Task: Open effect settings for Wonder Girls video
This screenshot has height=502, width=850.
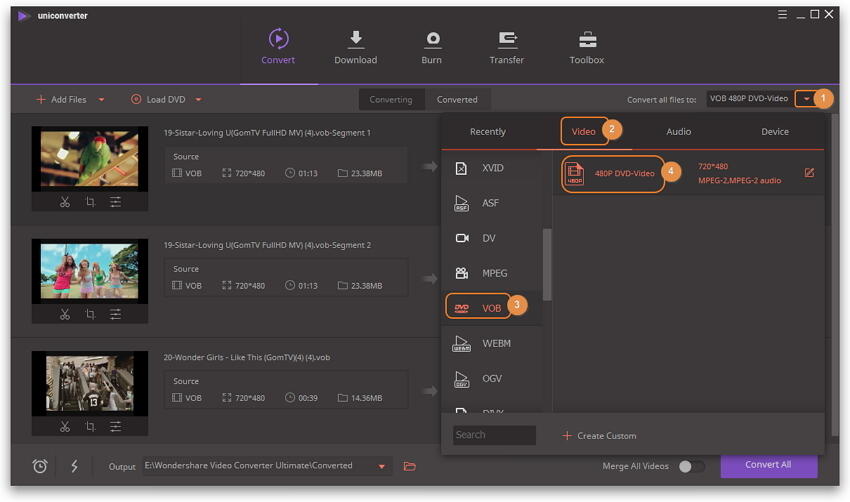Action: click(x=115, y=427)
